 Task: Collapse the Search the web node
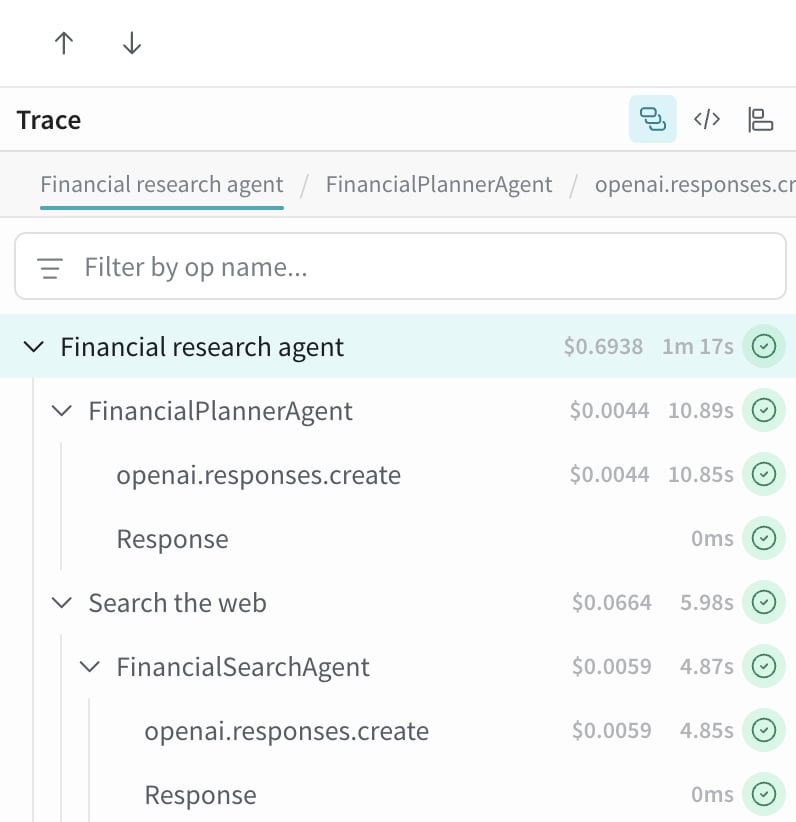tap(61, 602)
